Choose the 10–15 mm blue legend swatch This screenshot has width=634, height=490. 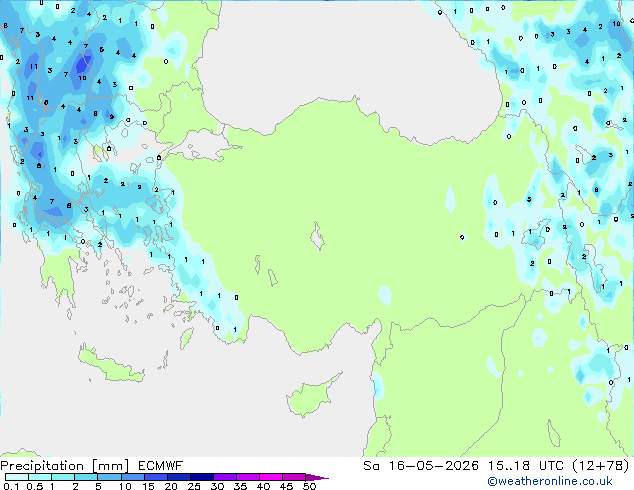(132, 477)
